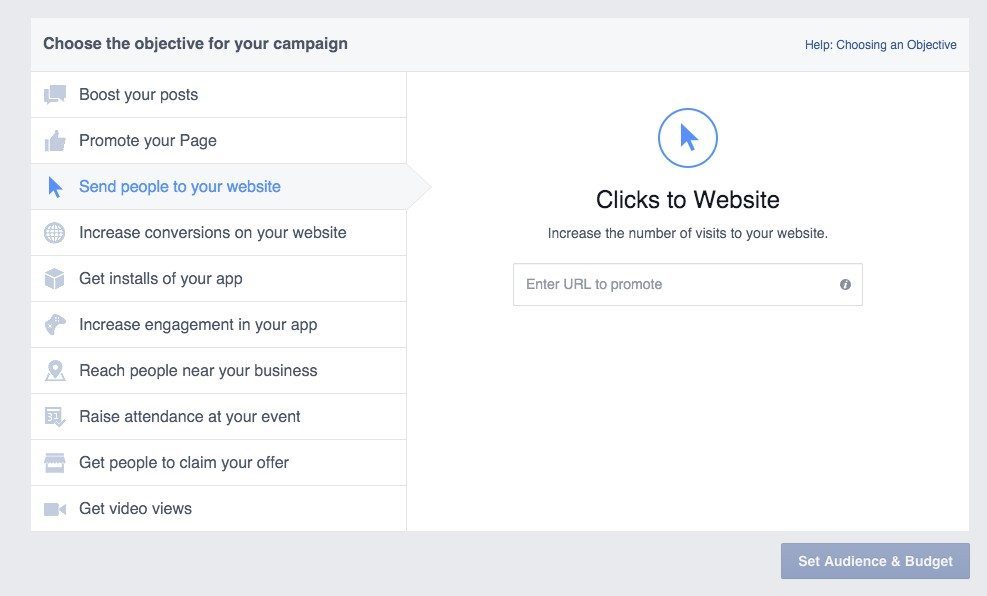This screenshot has height=596, width=987.
Task: Click the map pin icon for local business
Action: click(x=54, y=371)
